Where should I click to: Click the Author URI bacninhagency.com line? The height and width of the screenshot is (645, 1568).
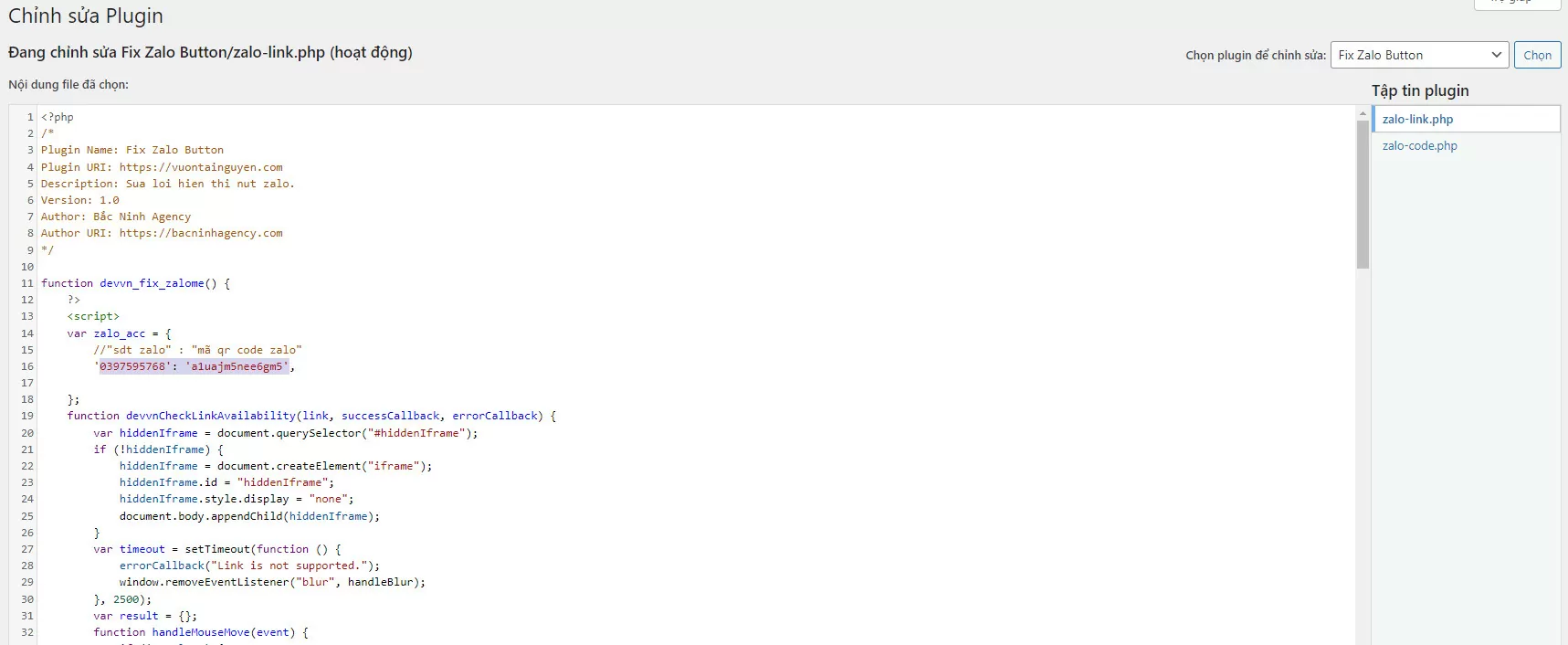[x=162, y=233]
